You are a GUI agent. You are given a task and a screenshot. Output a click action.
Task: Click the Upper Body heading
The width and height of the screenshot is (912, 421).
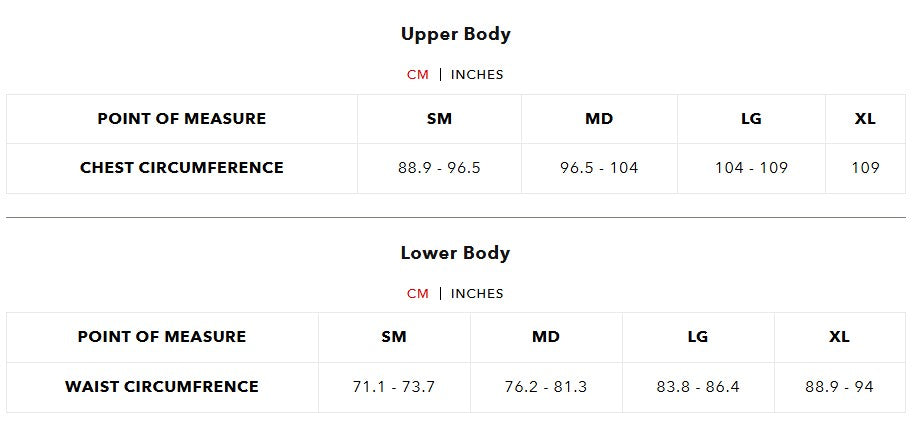[x=455, y=34]
